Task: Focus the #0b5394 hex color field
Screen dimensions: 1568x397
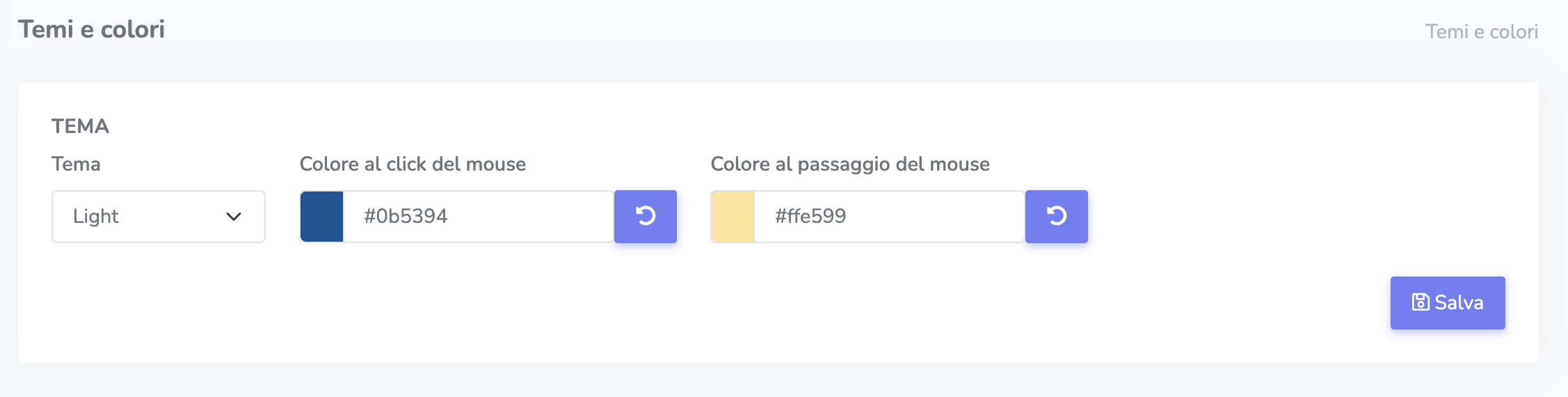Action: [478, 217]
